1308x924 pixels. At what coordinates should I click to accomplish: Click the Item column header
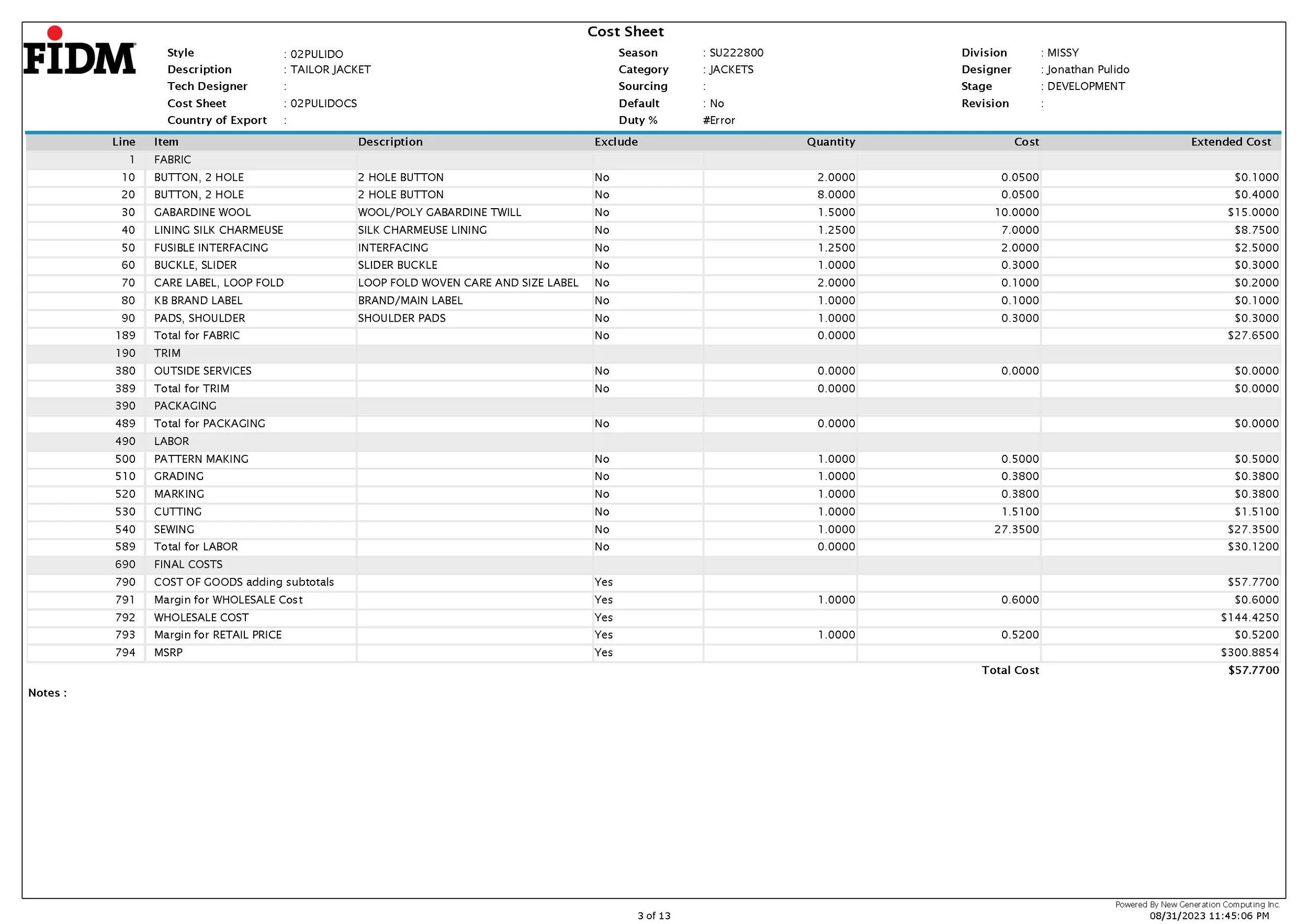coord(166,142)
